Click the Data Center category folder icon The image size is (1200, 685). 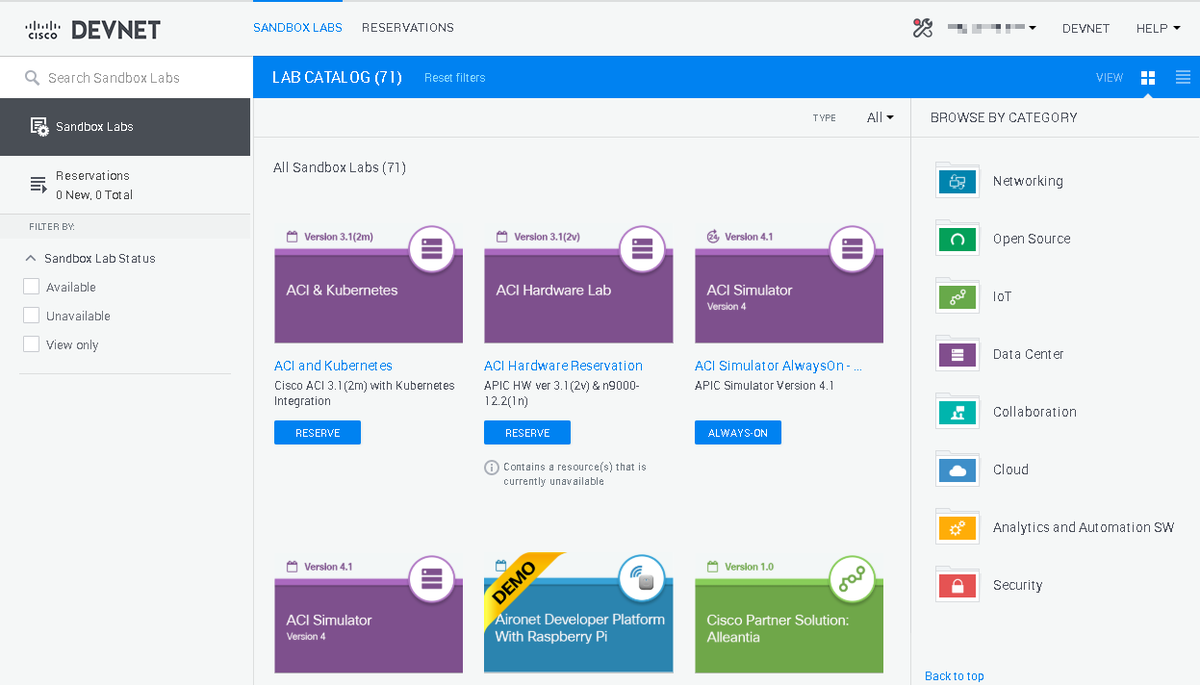point(957,354)
